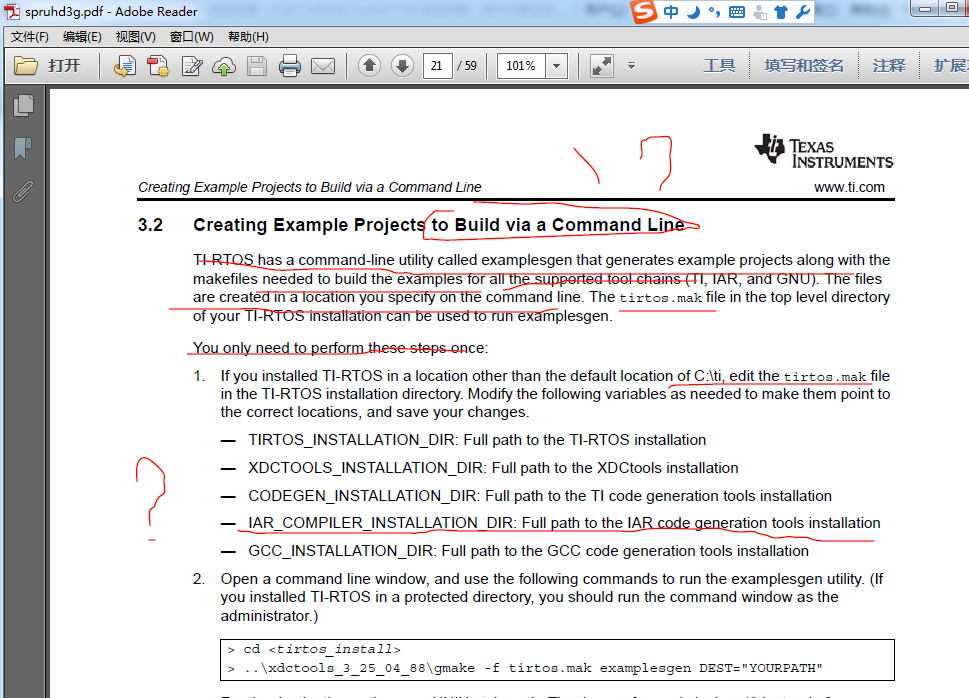
Task: Click the send email envelope icon
Action: point(323,66)
